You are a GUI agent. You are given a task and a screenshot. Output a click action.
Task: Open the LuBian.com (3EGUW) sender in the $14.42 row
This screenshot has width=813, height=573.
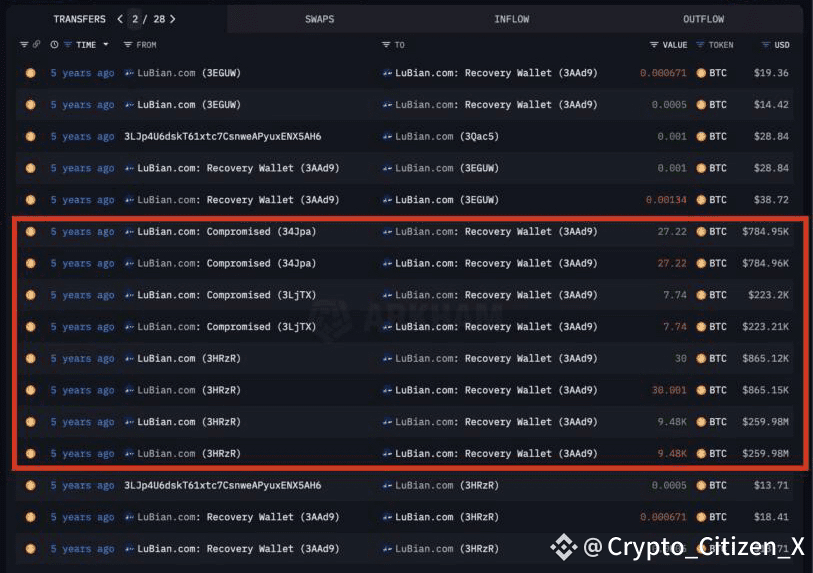[189, 104]
